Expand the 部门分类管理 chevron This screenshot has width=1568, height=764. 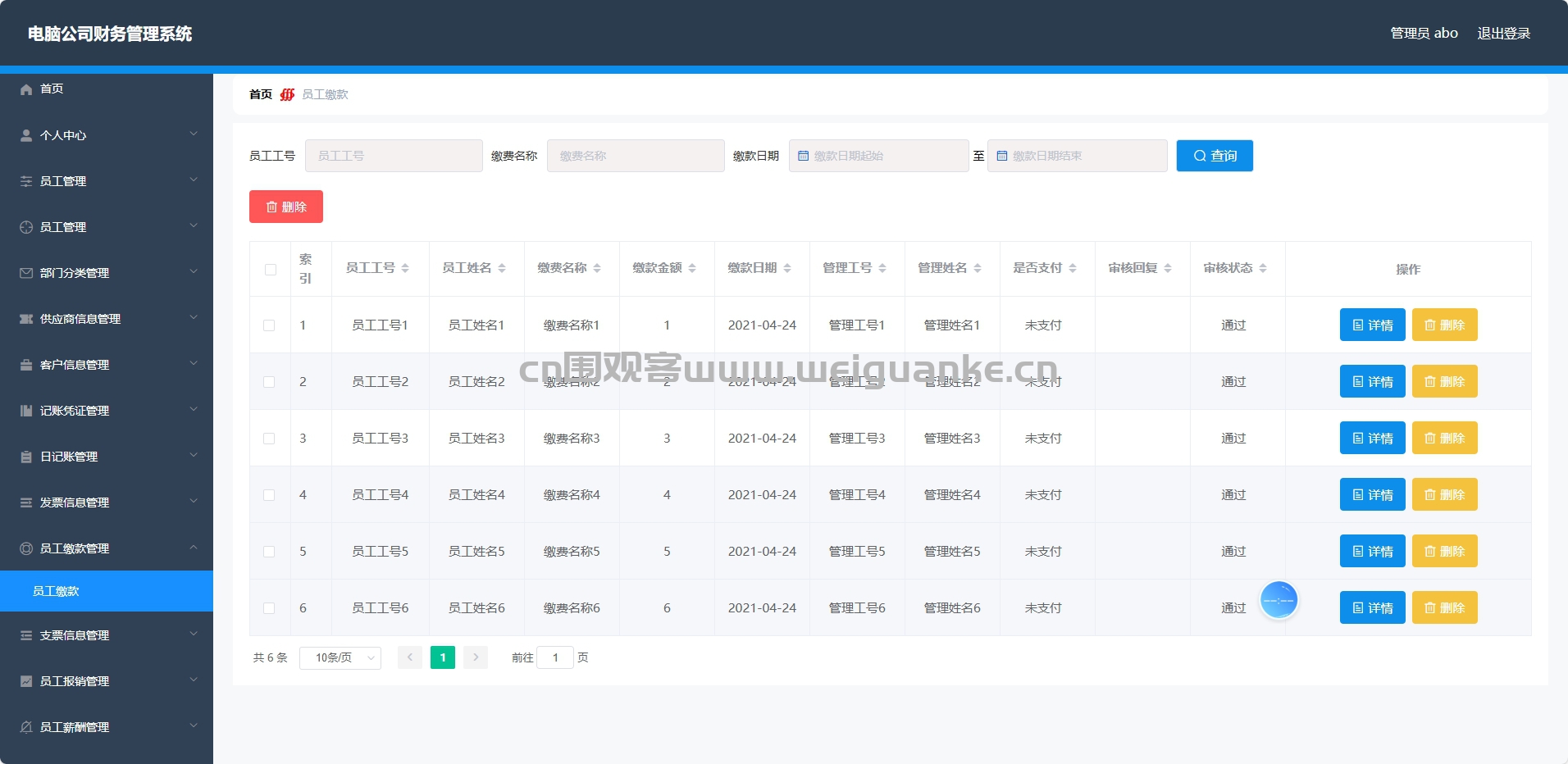point(194,271)
